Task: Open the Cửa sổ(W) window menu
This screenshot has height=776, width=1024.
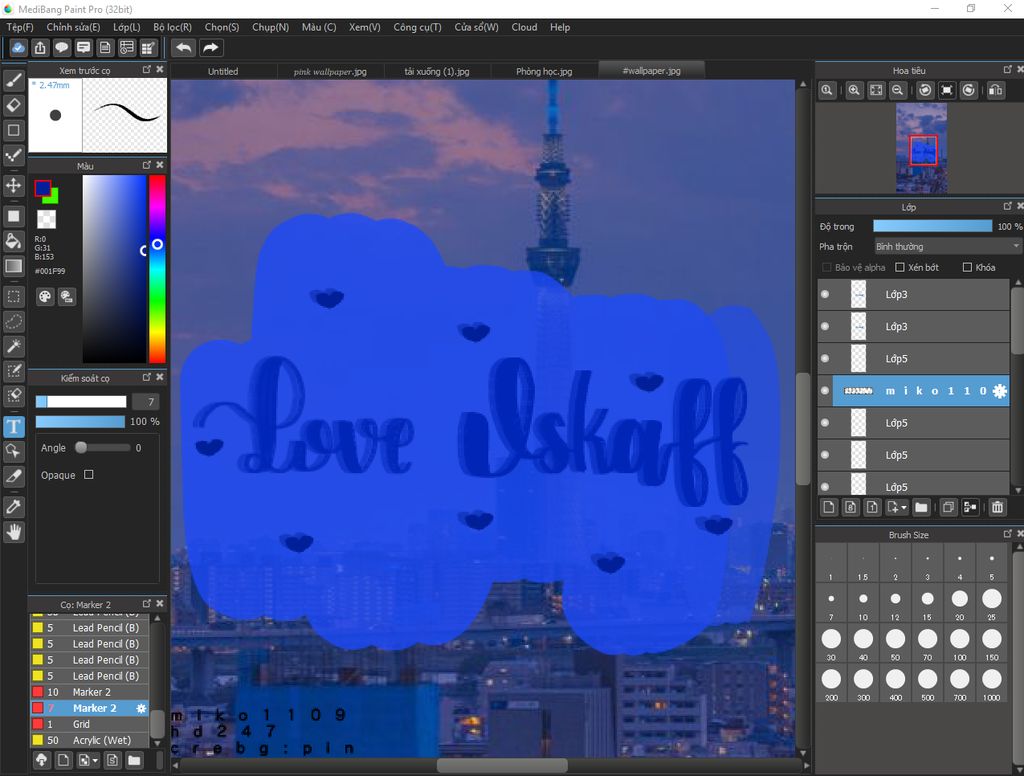Action: tap(476, 27)
